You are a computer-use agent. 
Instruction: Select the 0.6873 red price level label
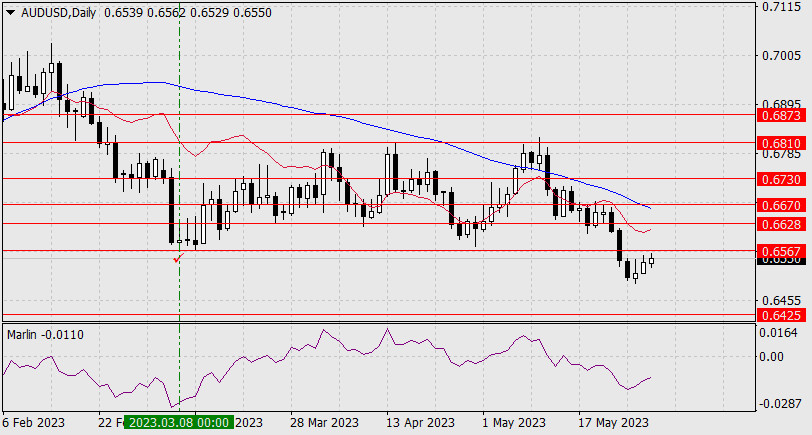(781, 115)
